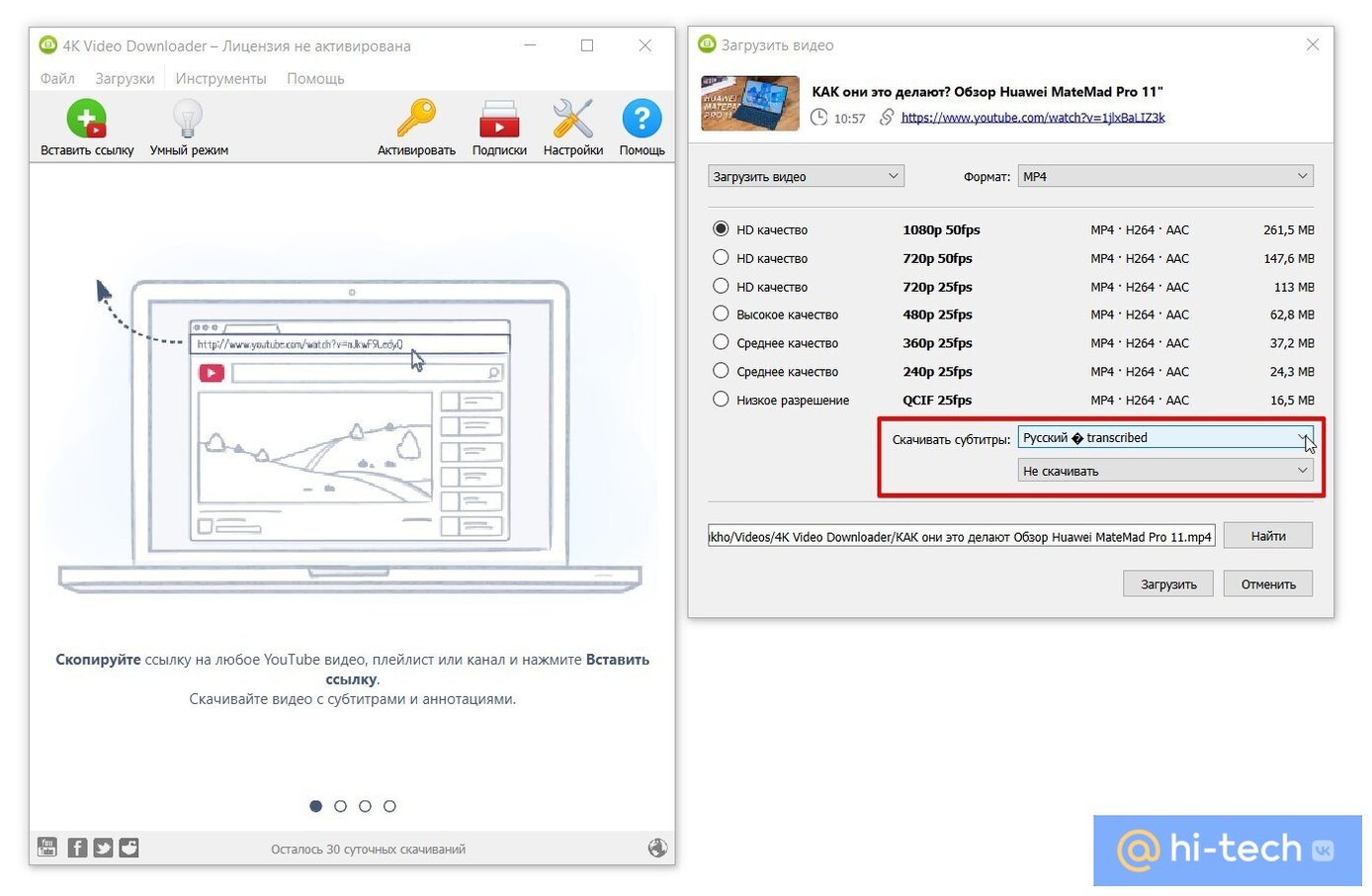Click the Вставить ссылку green plus icon

pos(86,120)
